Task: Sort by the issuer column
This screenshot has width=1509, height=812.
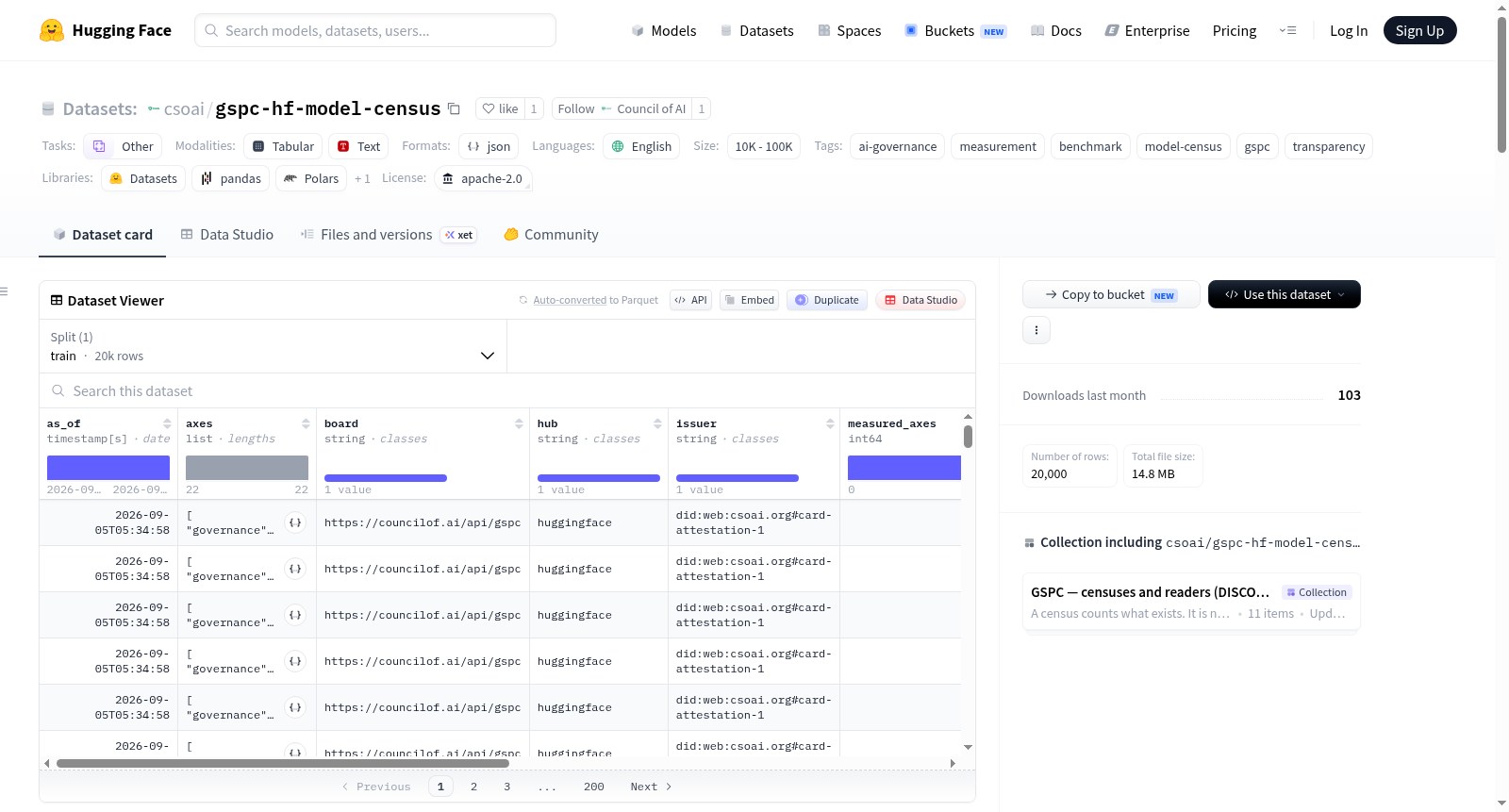Action: (x=830, y=423)
